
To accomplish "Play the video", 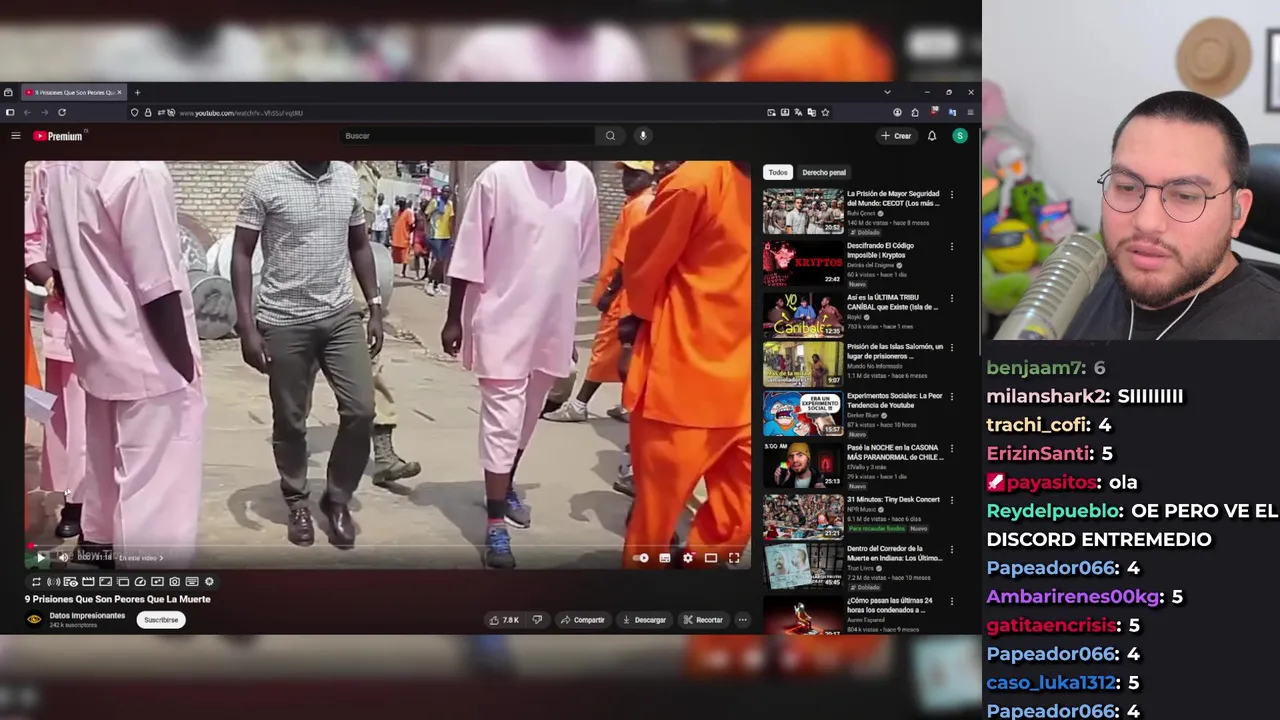I will click(x=40, y=558).
